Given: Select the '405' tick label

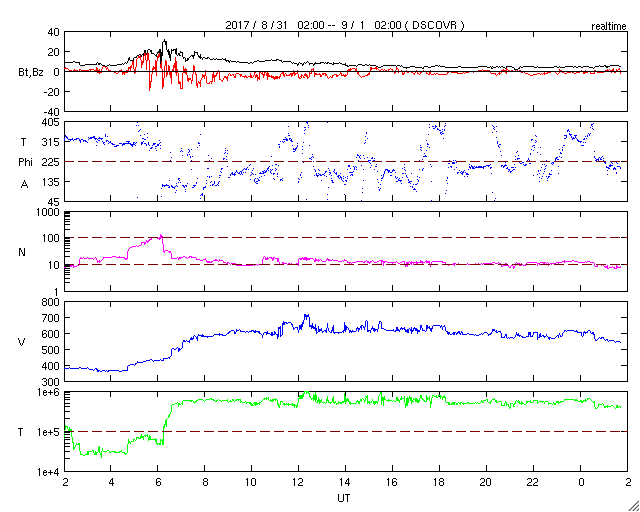Looking at the screenshot, I should [x=52, y=122].
